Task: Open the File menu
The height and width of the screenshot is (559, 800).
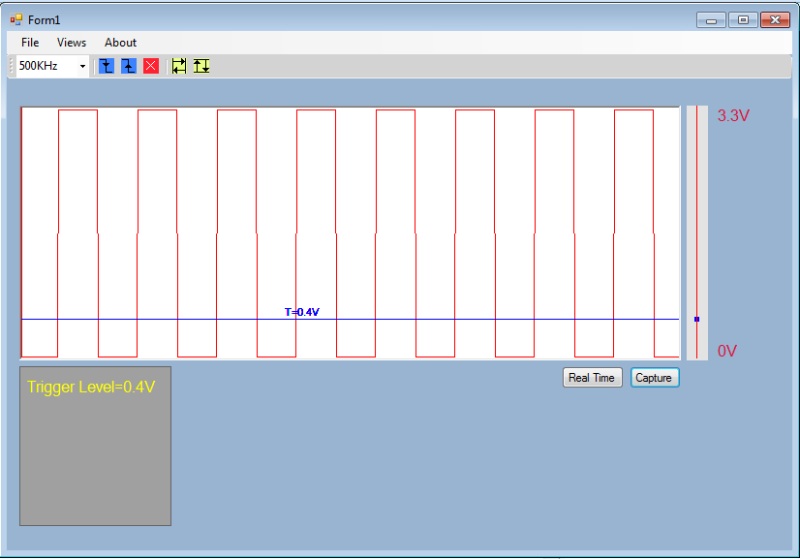Action: pos(30,42)
